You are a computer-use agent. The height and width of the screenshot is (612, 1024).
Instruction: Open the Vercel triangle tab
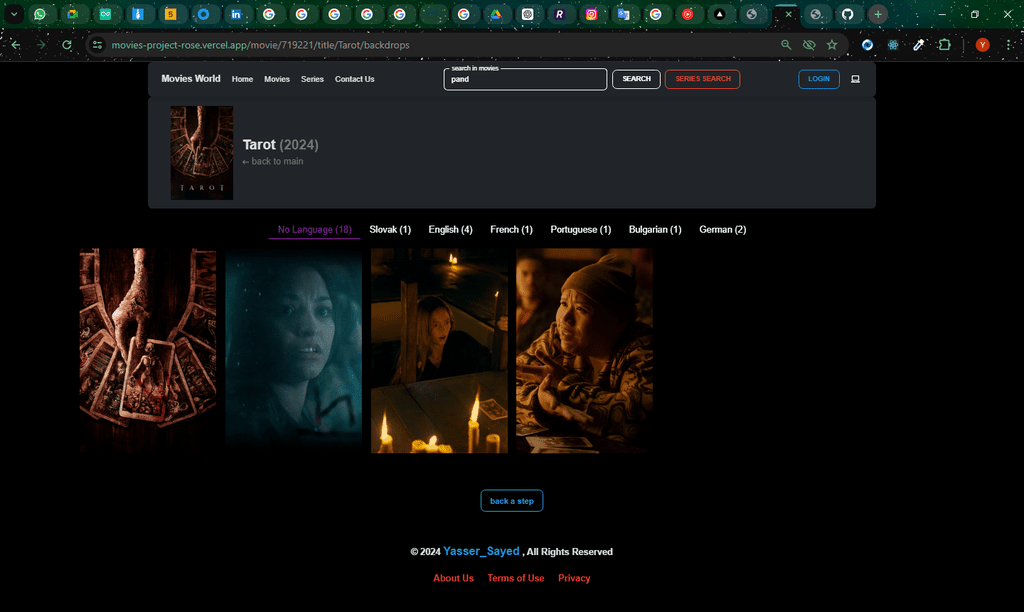point(719,14)
